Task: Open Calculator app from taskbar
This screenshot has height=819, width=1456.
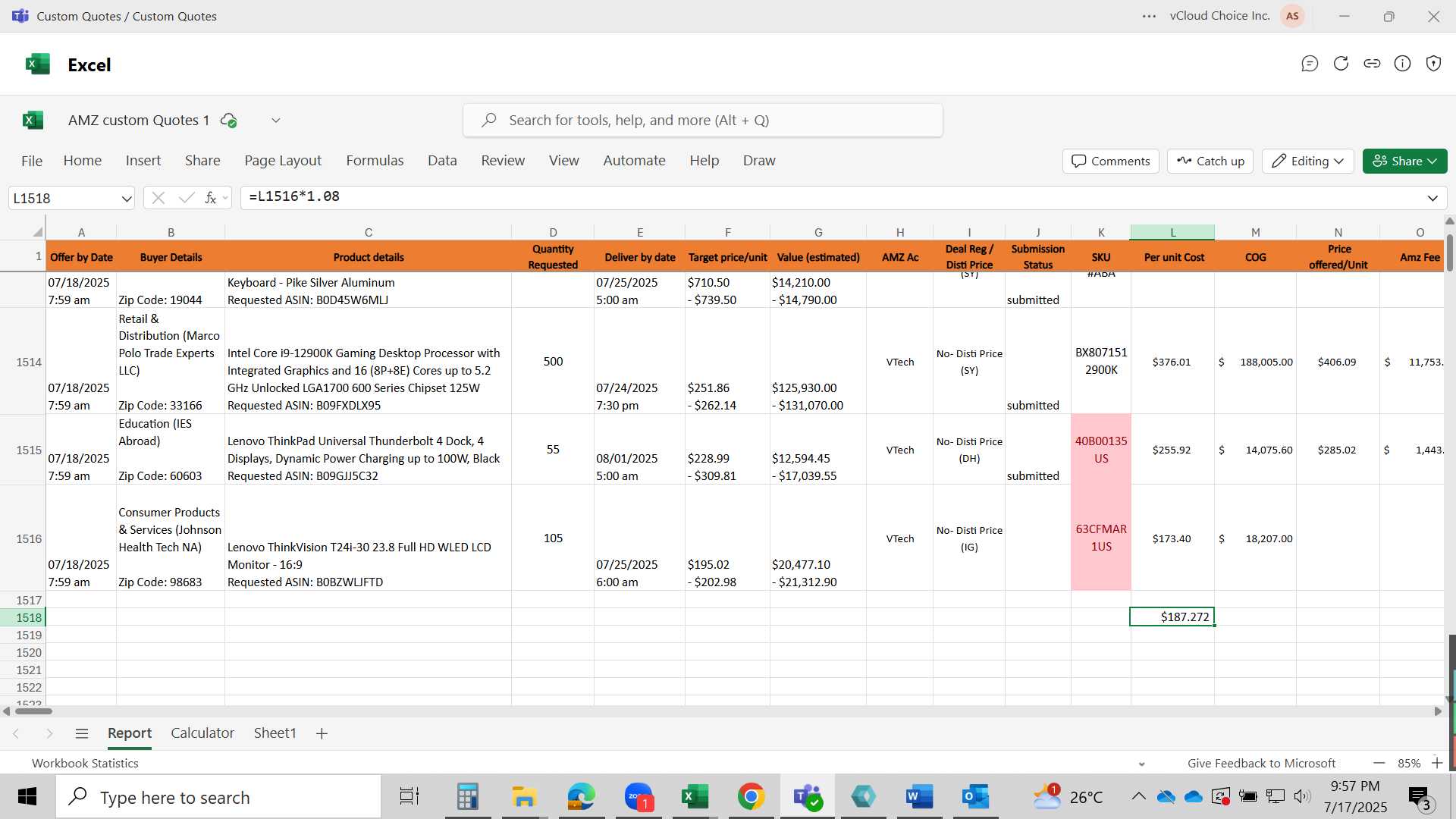Action: pyautogui.click(x=467, y=797)
